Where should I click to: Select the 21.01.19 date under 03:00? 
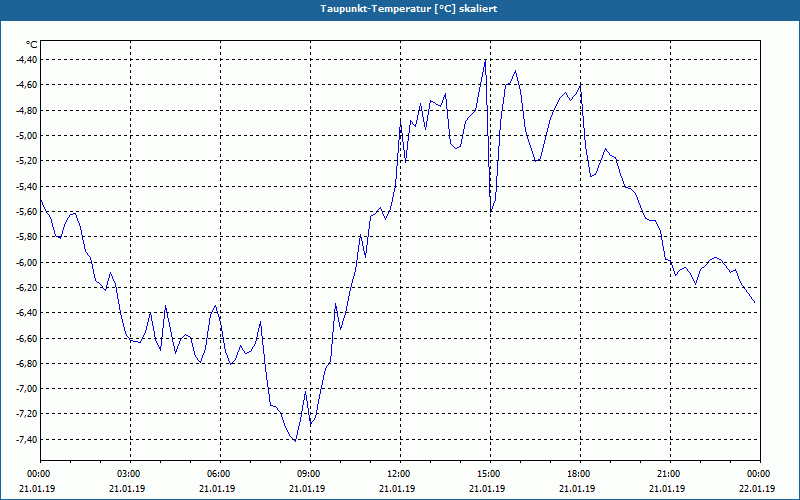pos(127,488)
